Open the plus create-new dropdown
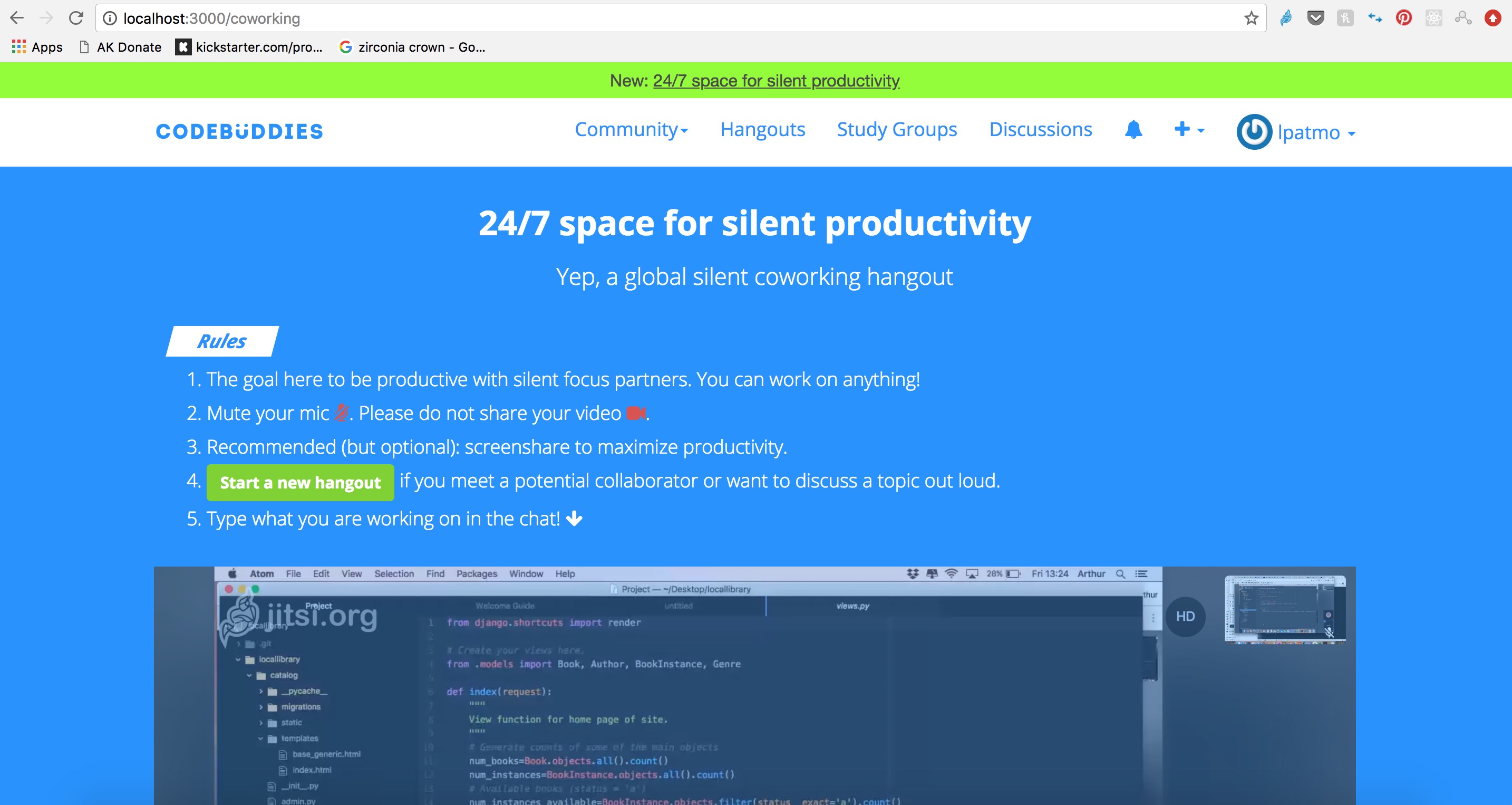This screenshot has height=805, width=1512. click(x=1189, y=130)
